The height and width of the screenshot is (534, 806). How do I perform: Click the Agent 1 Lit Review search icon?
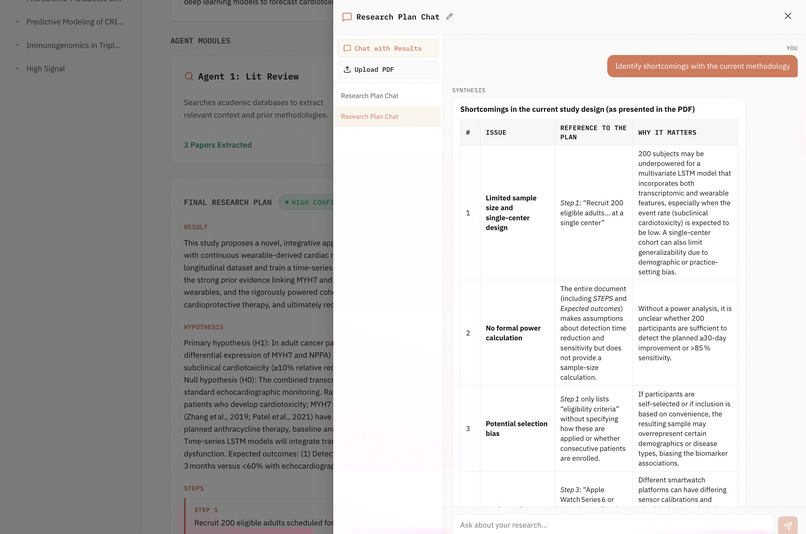pos(189,76)
